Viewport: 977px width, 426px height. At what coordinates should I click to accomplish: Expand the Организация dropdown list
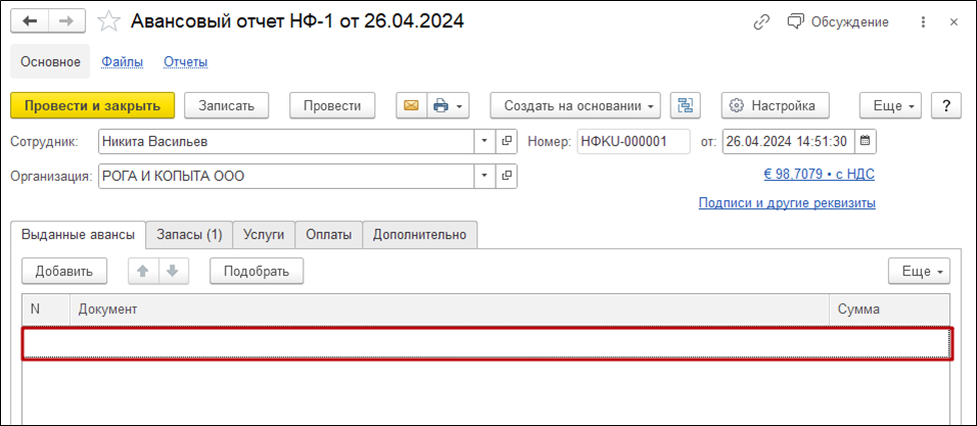coord(485,177)
